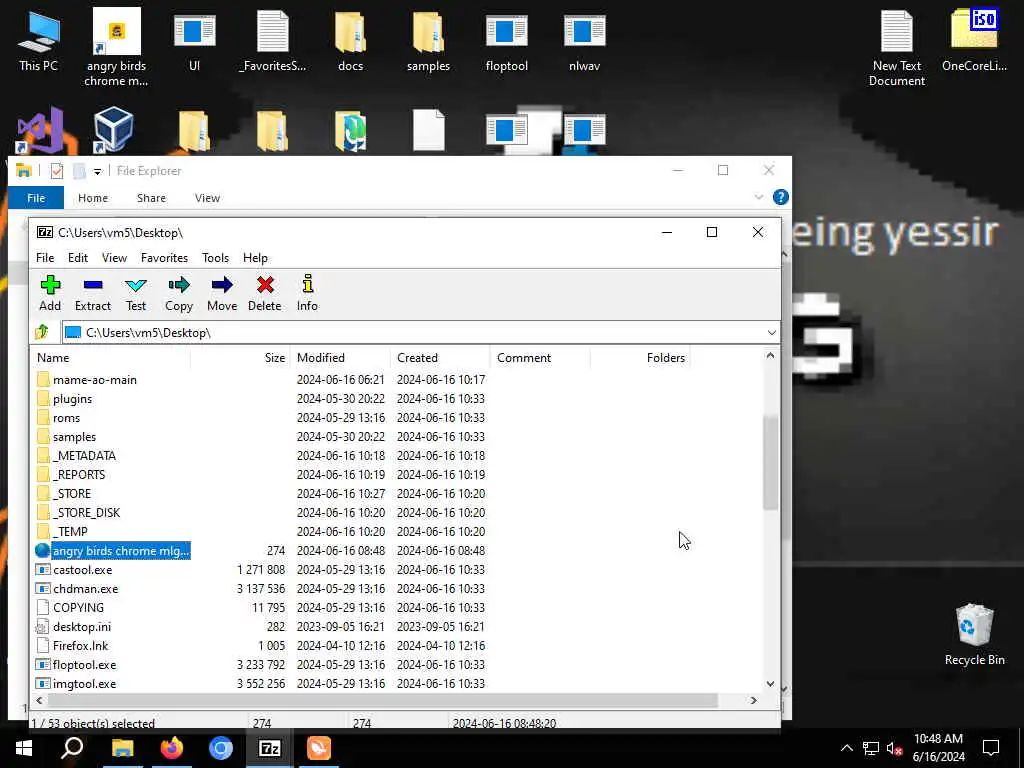This screenshot has width=1024, height=768.
Task: Open the Info properties tool
Action: tap(307, 293)
